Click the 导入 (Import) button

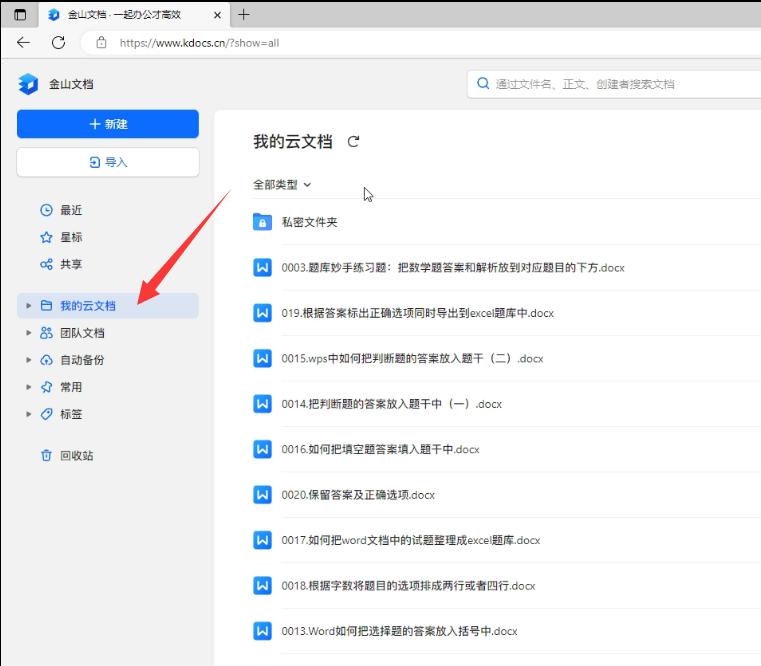(108, 162)
